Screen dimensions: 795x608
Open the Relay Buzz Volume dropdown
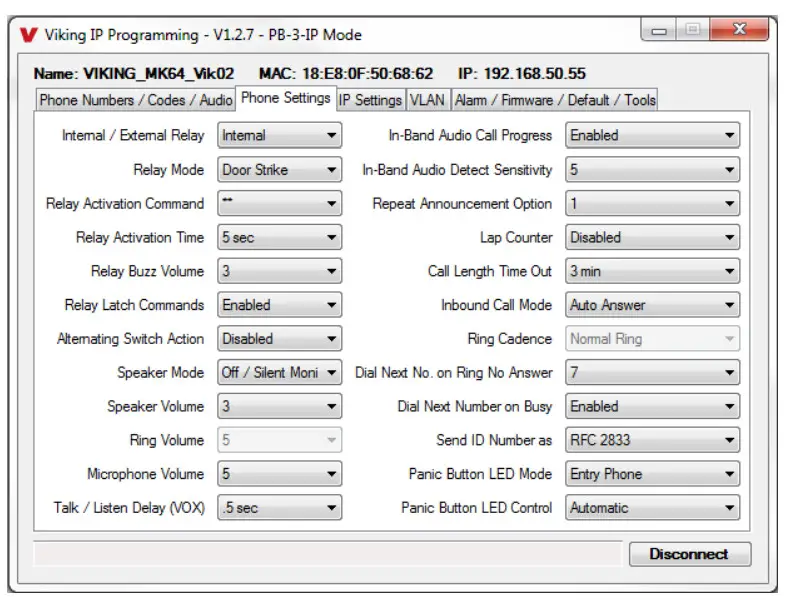click(279, 271)
